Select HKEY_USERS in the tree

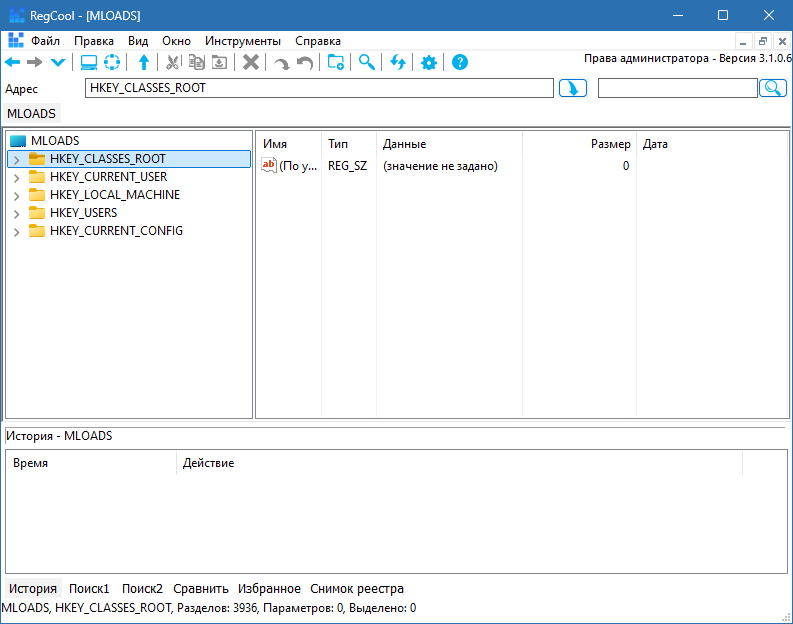point(83,212)
